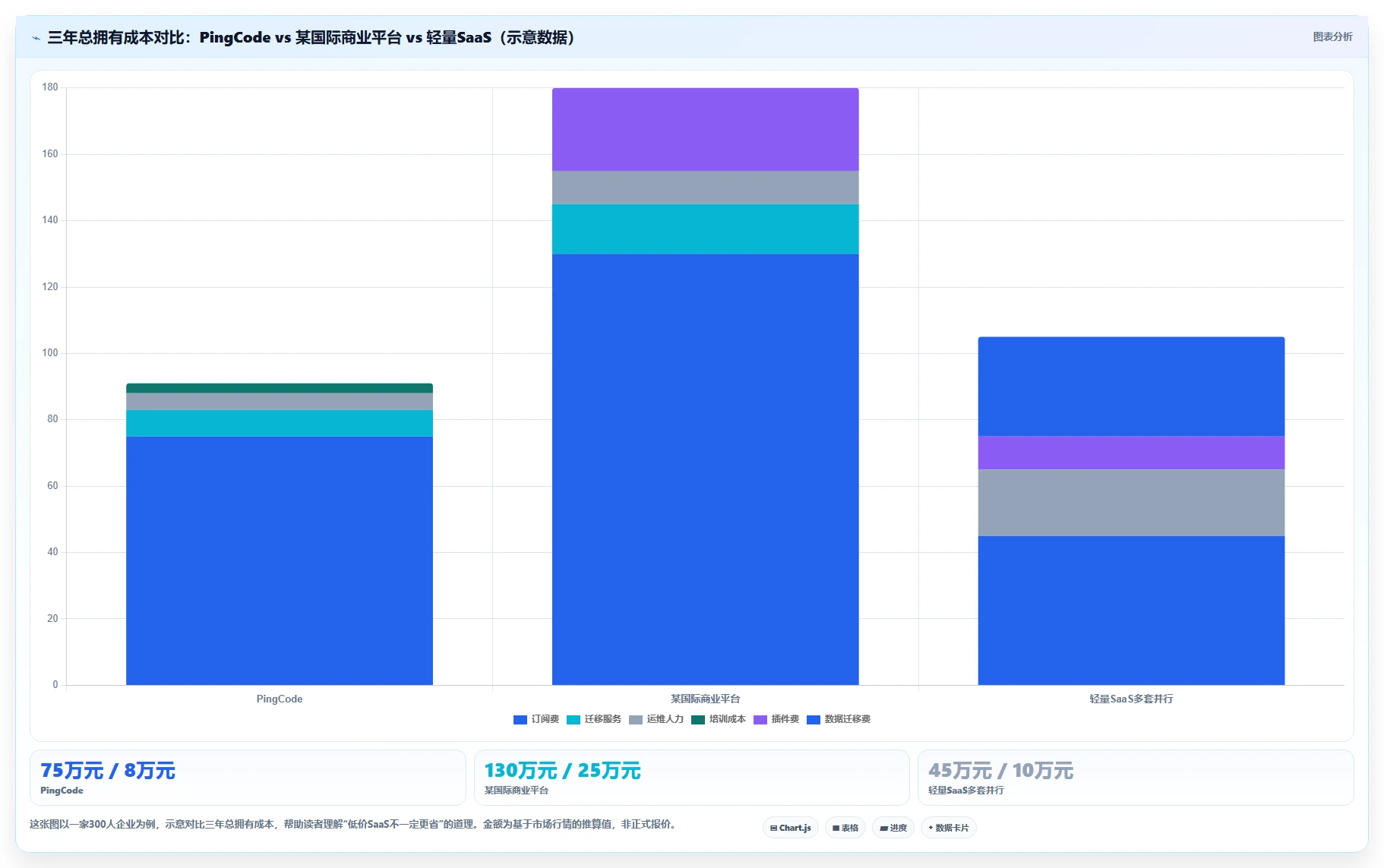Image resolution: width=1384 pixels, height=868 pixels.
Task: Select the blue subscription segment of PingCode bar
Action: [x=280, y=560]
